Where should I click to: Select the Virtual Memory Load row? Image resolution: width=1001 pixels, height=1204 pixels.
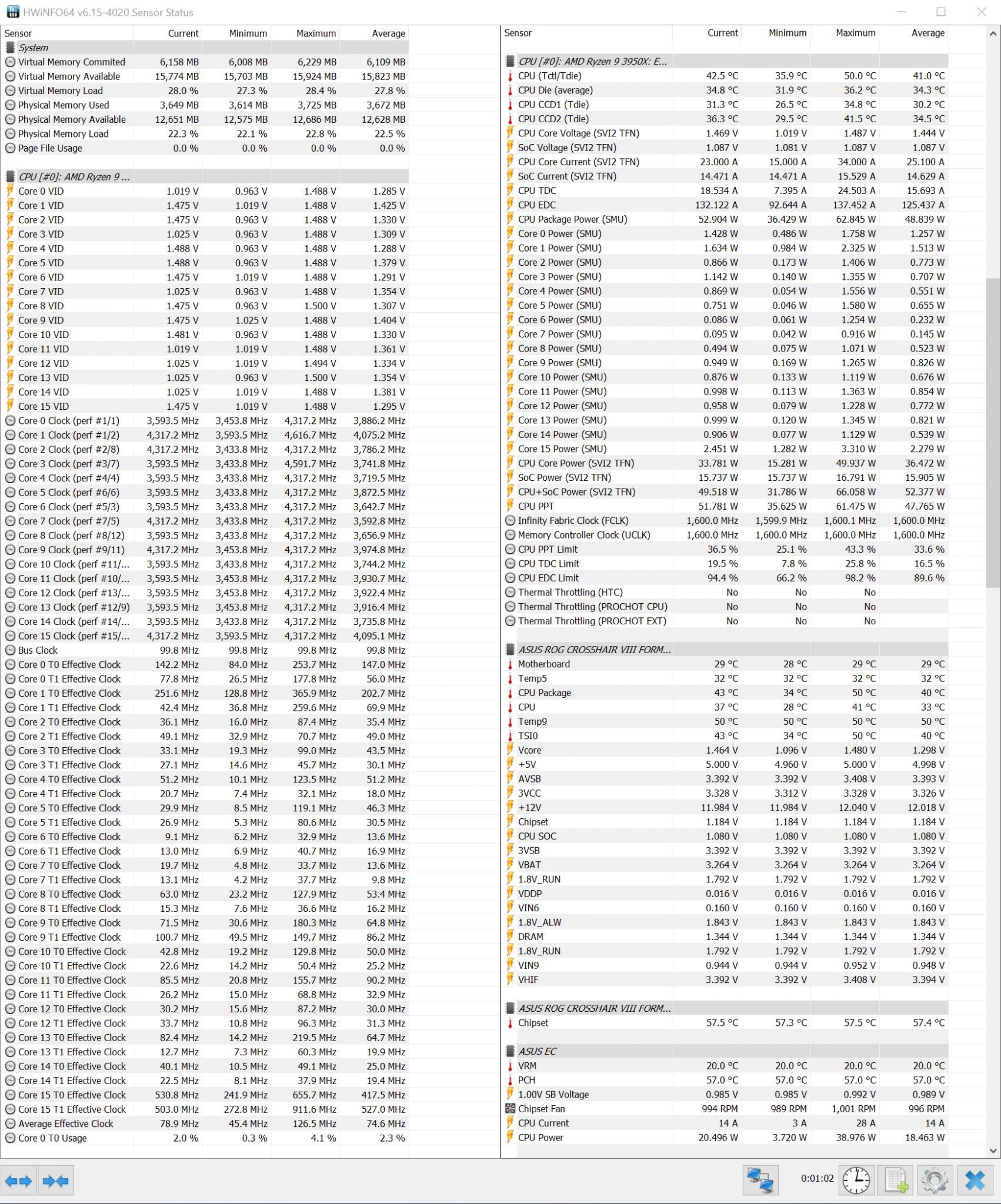pyautogui.click(x=205, y=91)
